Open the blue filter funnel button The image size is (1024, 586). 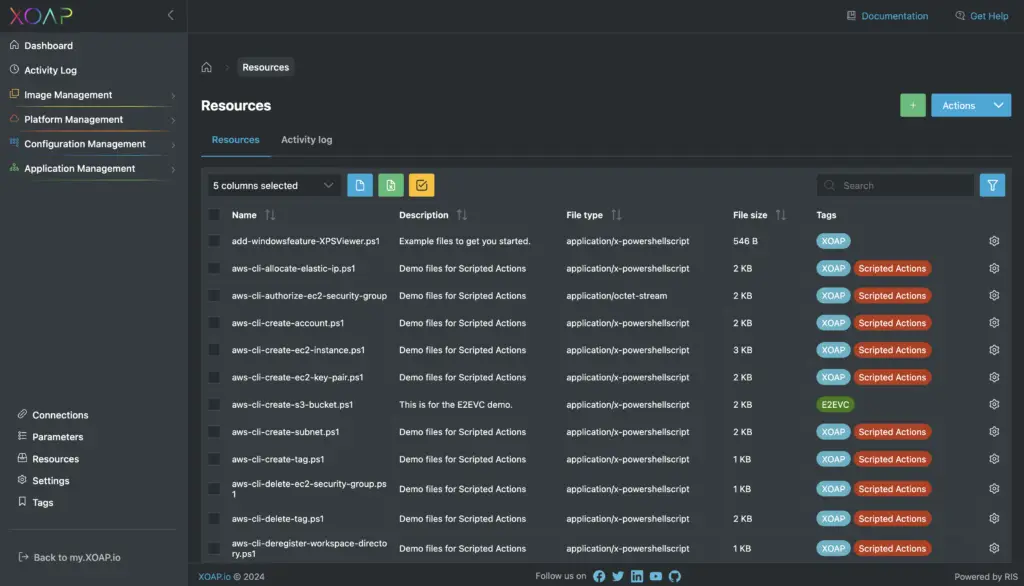[x=992, y=186]
